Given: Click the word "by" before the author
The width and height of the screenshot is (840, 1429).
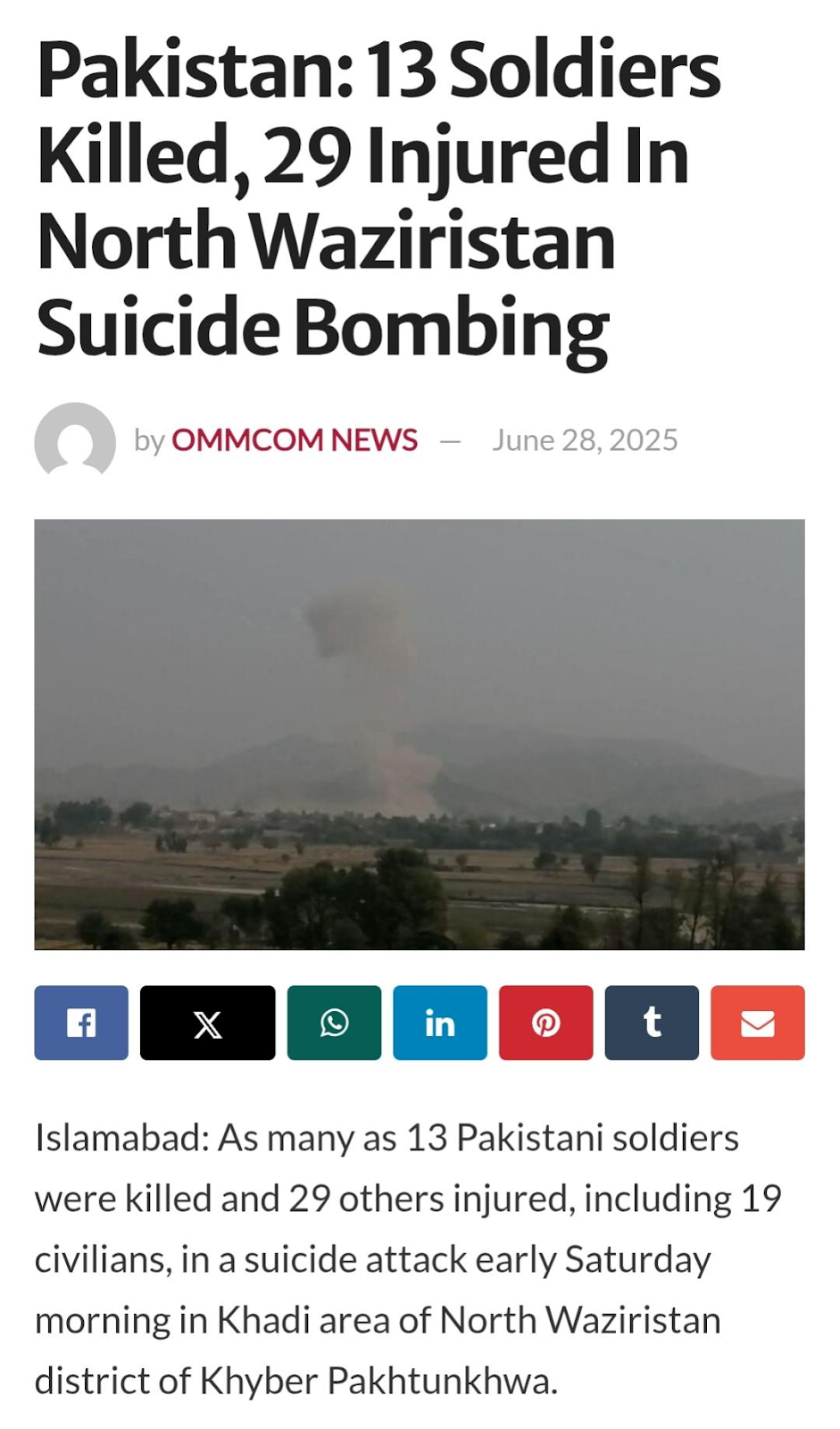Looking at the screenshot, I should pyautogui.click(x=149, y=441).
